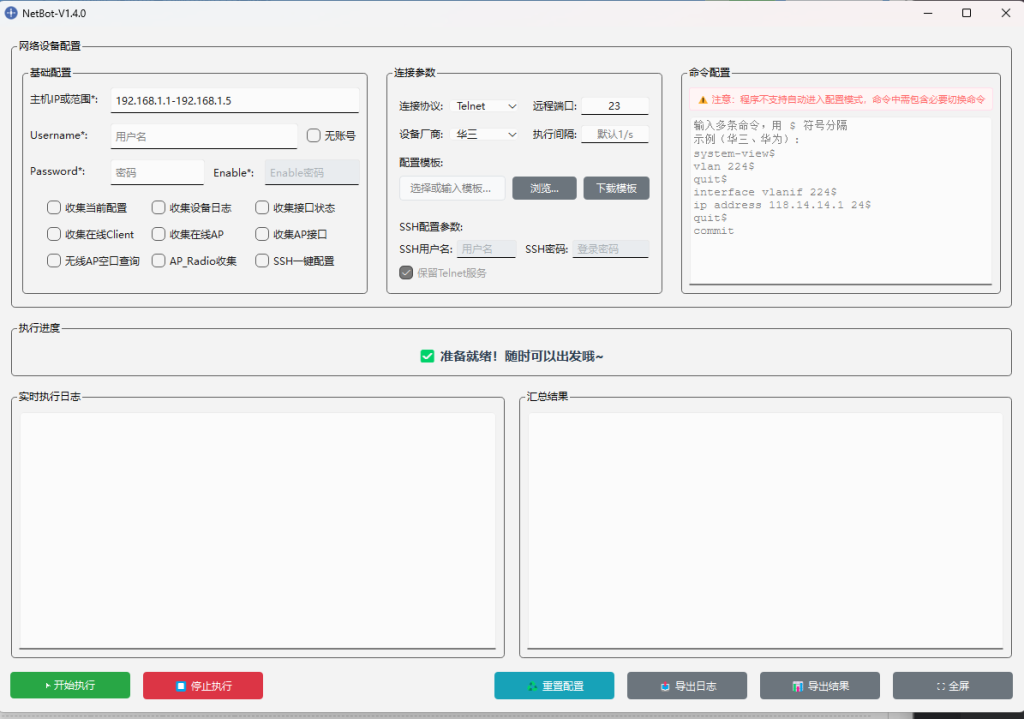Click the stop icon on 停止执行

pos(181,686)
